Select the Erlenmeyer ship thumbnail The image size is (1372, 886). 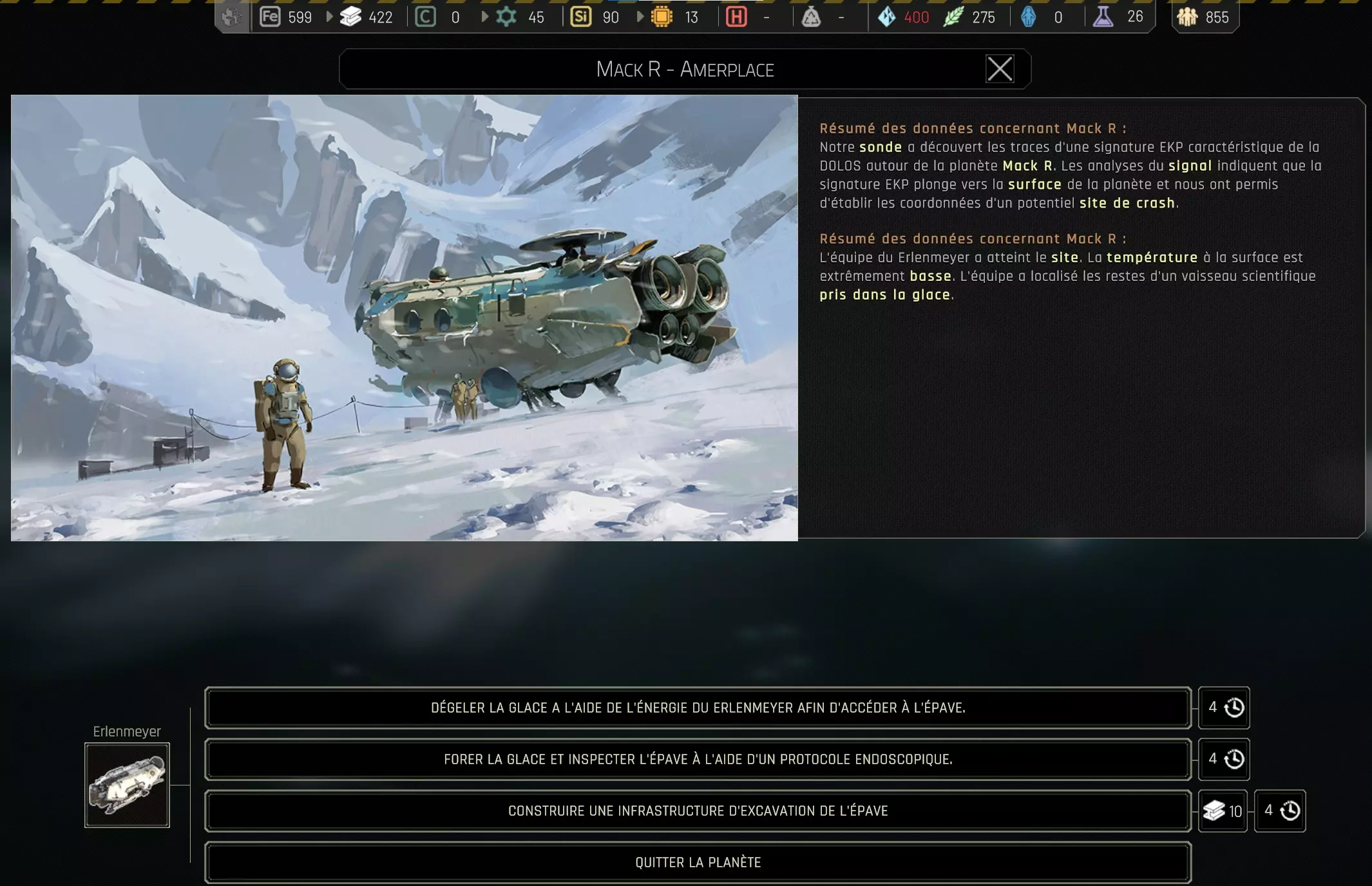click(x=127, y=785)
